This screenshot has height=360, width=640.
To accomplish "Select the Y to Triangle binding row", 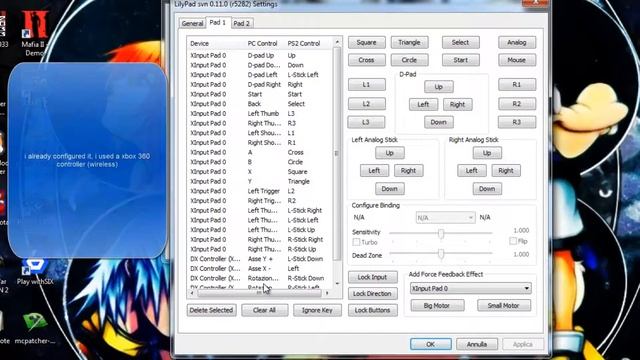I will tap(260, 181).
